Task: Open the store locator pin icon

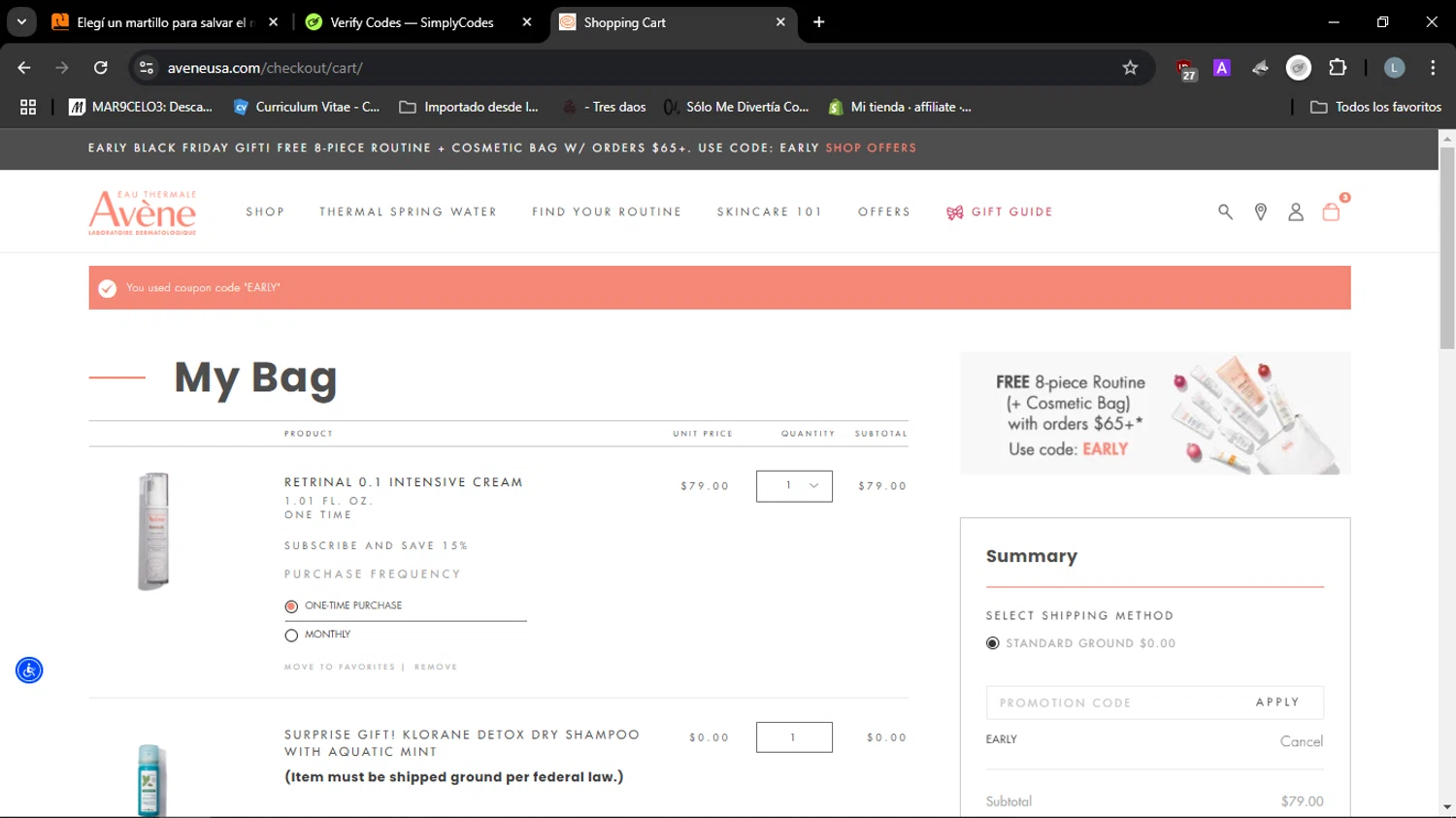Action: point(1260,212)
